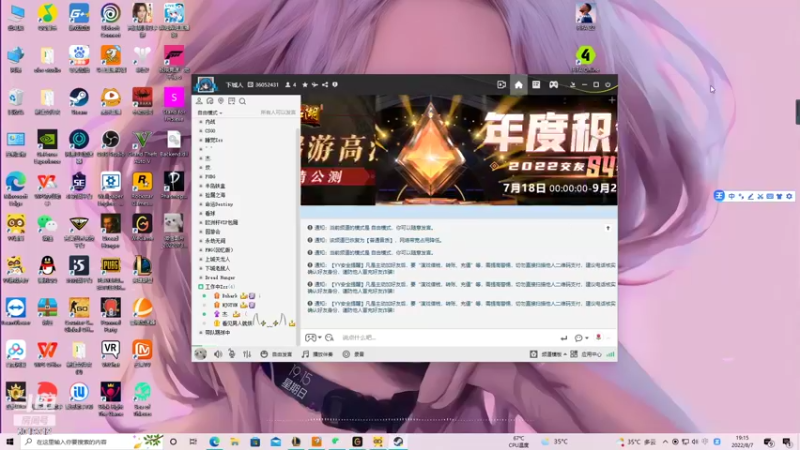
Task: Open the mixer settings icon at bottom
Action: 247,354
